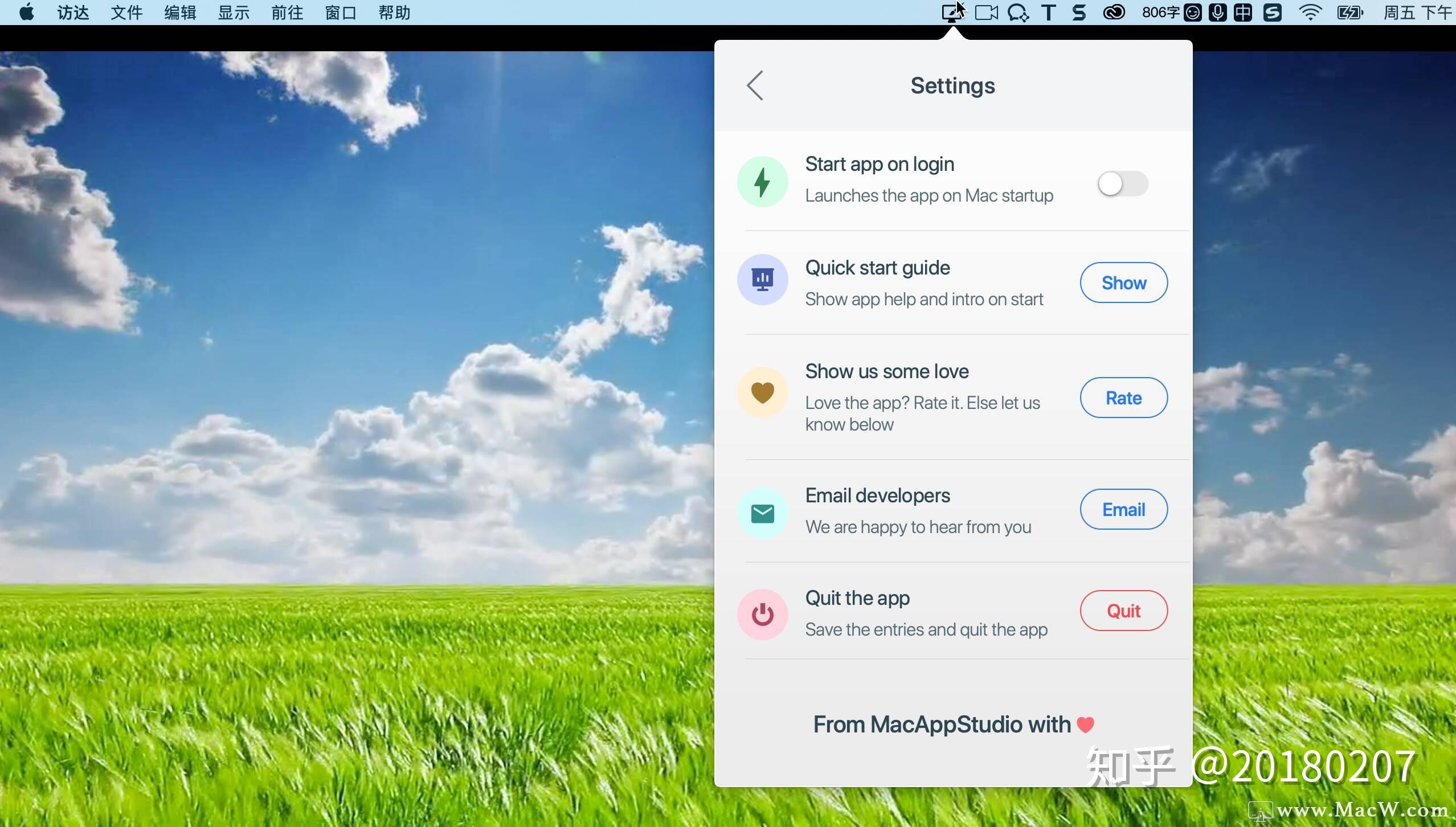1456x827 pixels.
Task: Click the Rate button
Action: [1122, 398]
